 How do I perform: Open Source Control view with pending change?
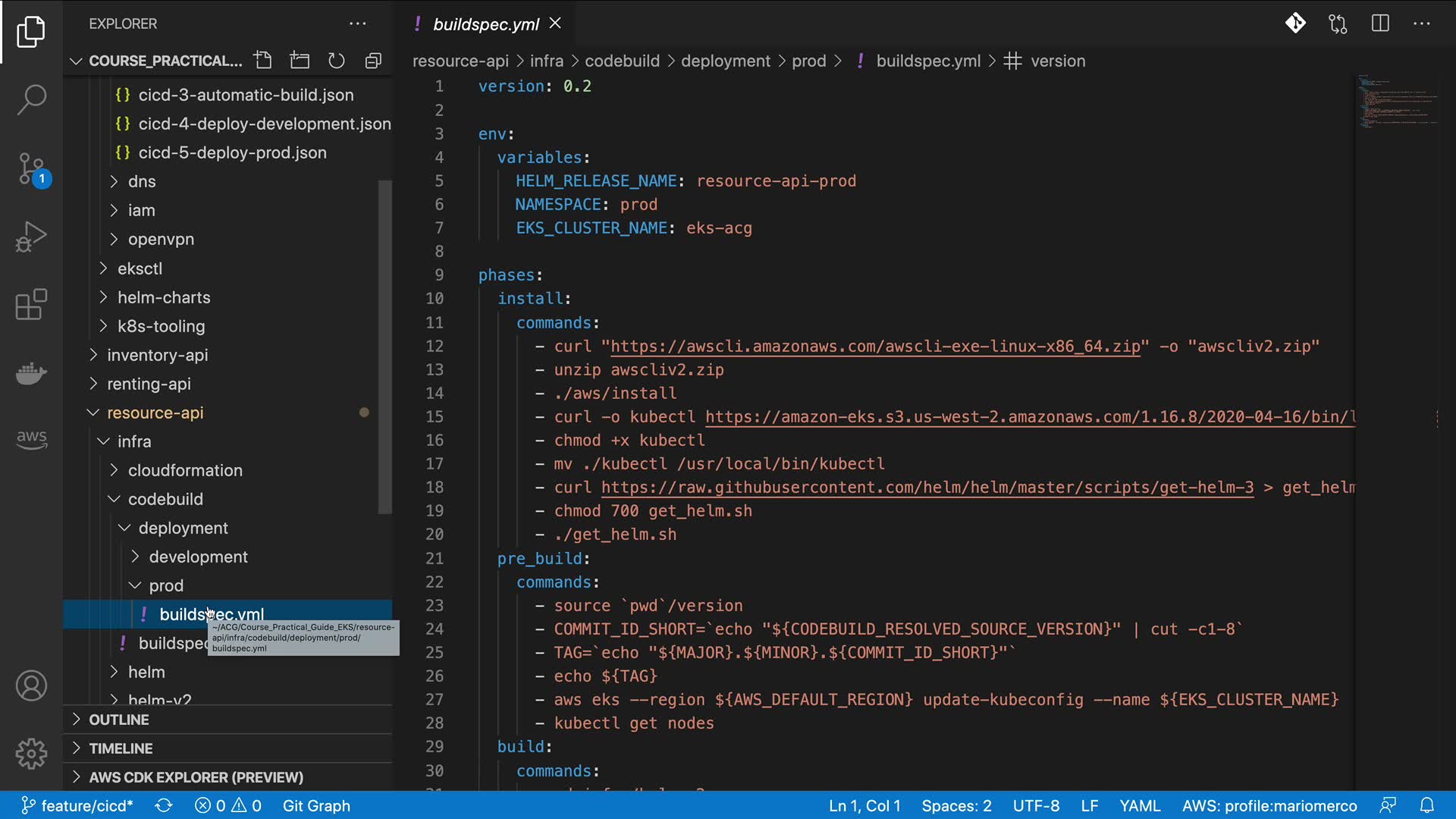click(x=31, y=169)
